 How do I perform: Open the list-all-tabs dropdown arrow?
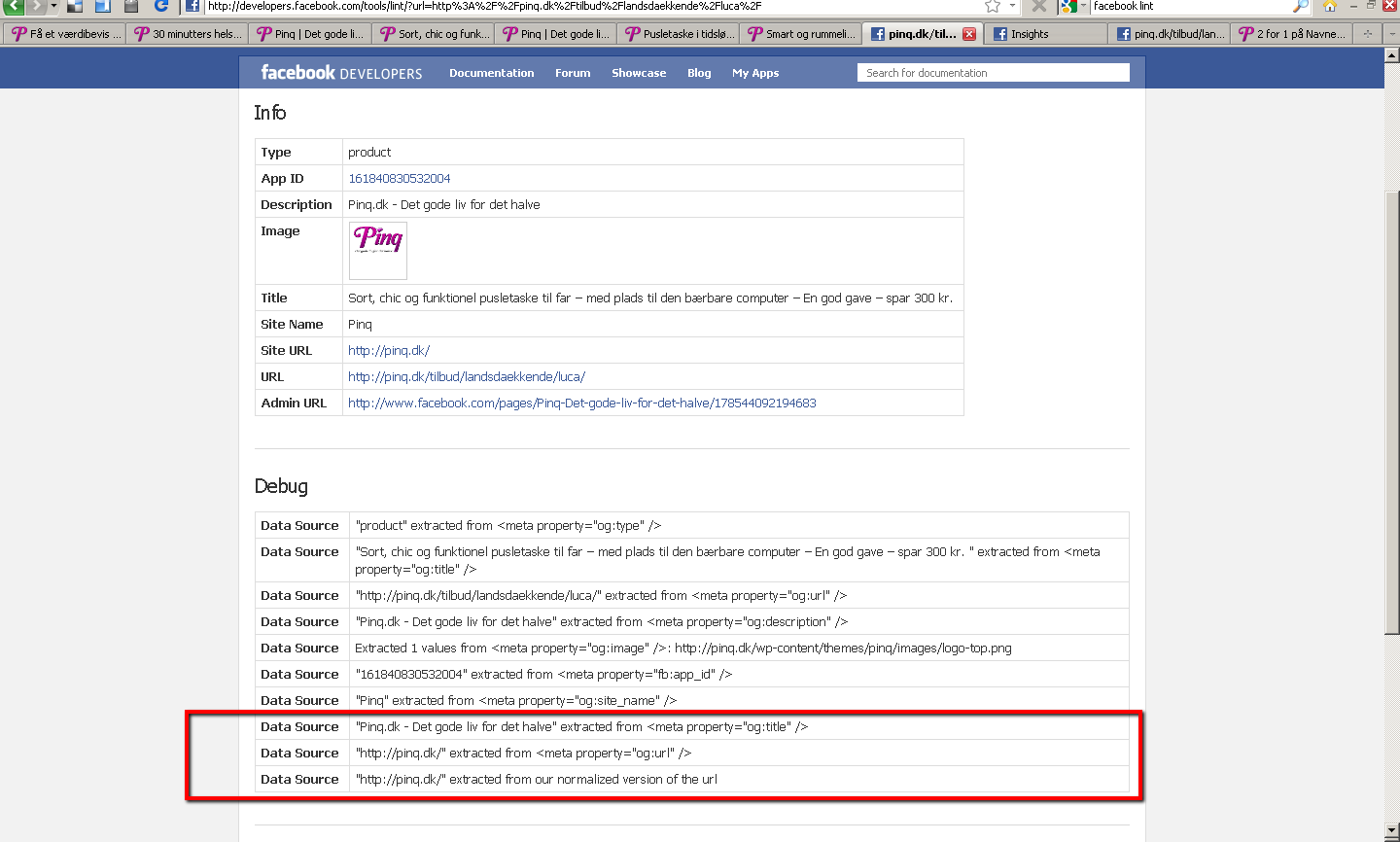1390,34
